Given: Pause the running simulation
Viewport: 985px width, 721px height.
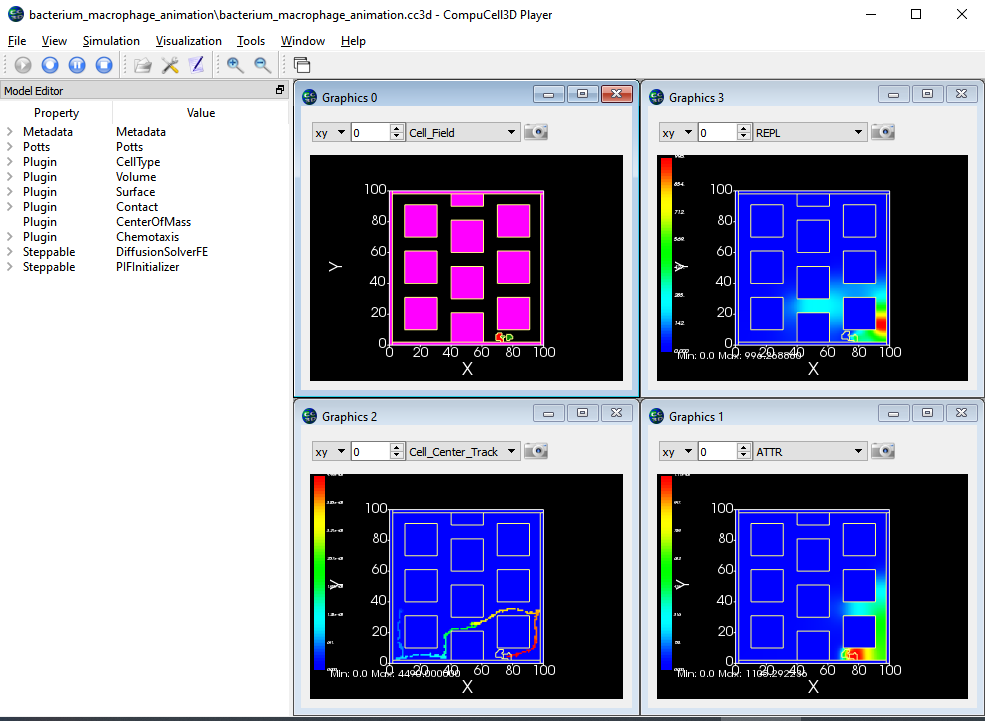Looking at the screenshot, I should 77,65.
